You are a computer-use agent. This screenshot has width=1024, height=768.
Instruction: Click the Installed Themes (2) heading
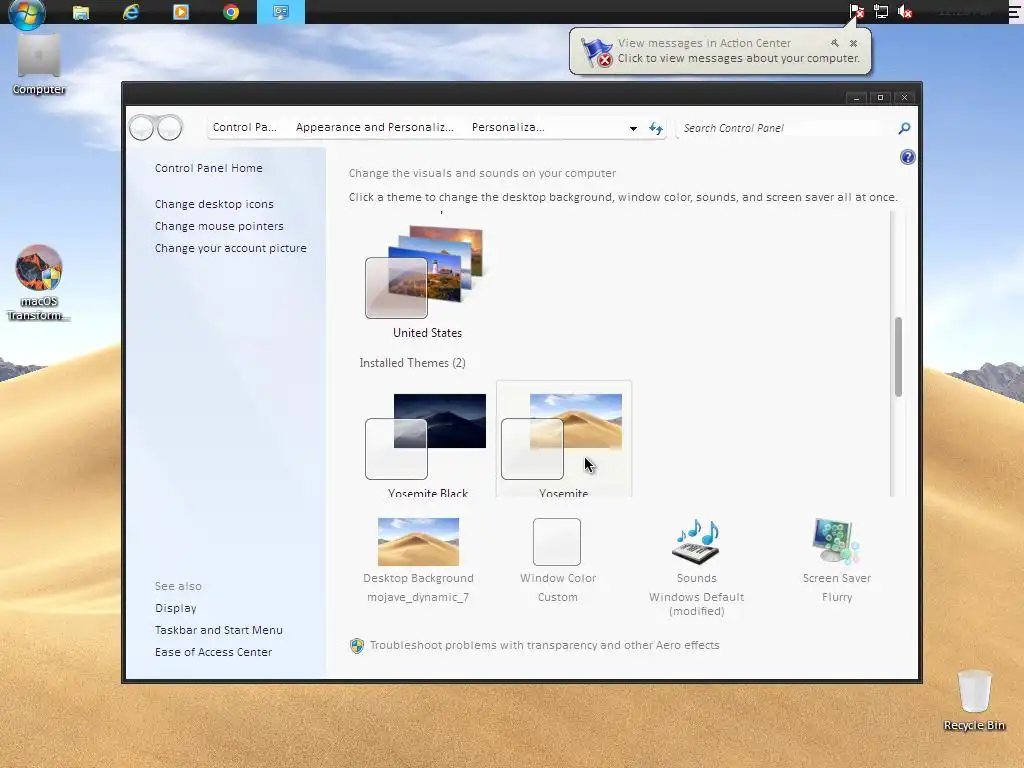click(x=412, y=362)
